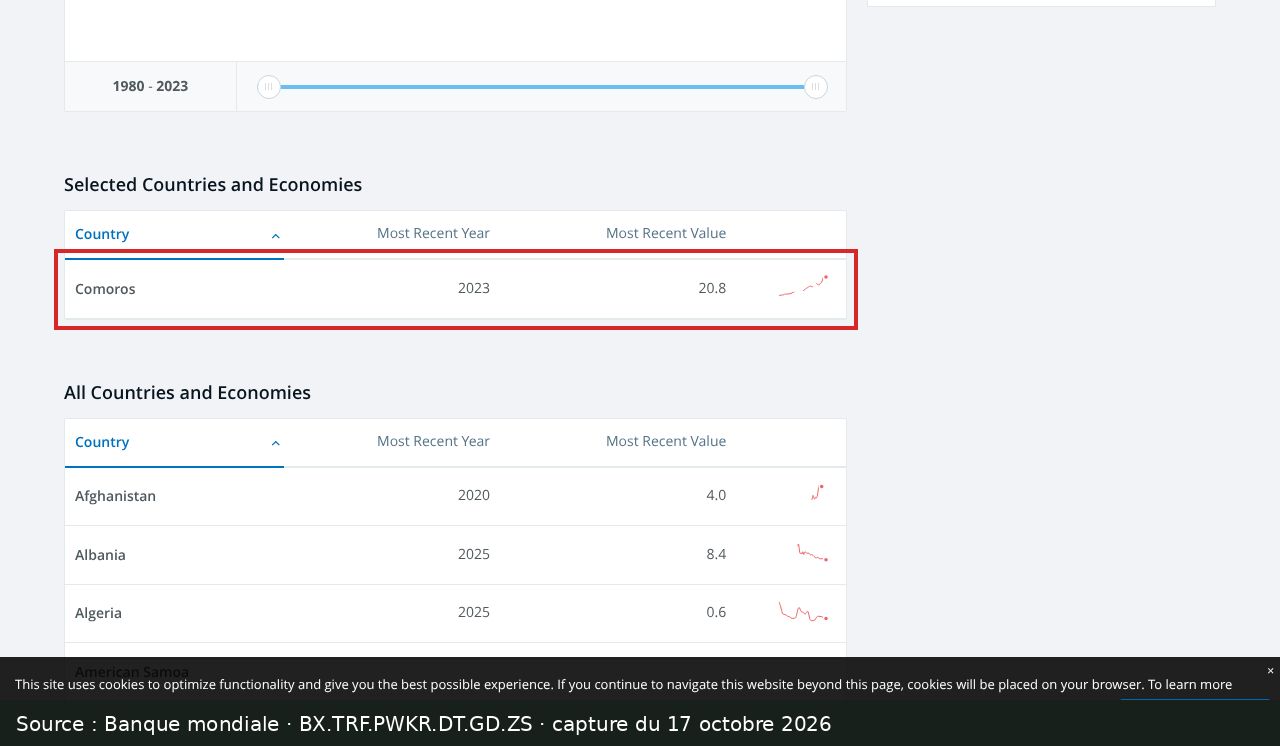The height and width of the screenshot is (746, 1280).
Task: Open the Afghanistan country link
Action: 115,496
